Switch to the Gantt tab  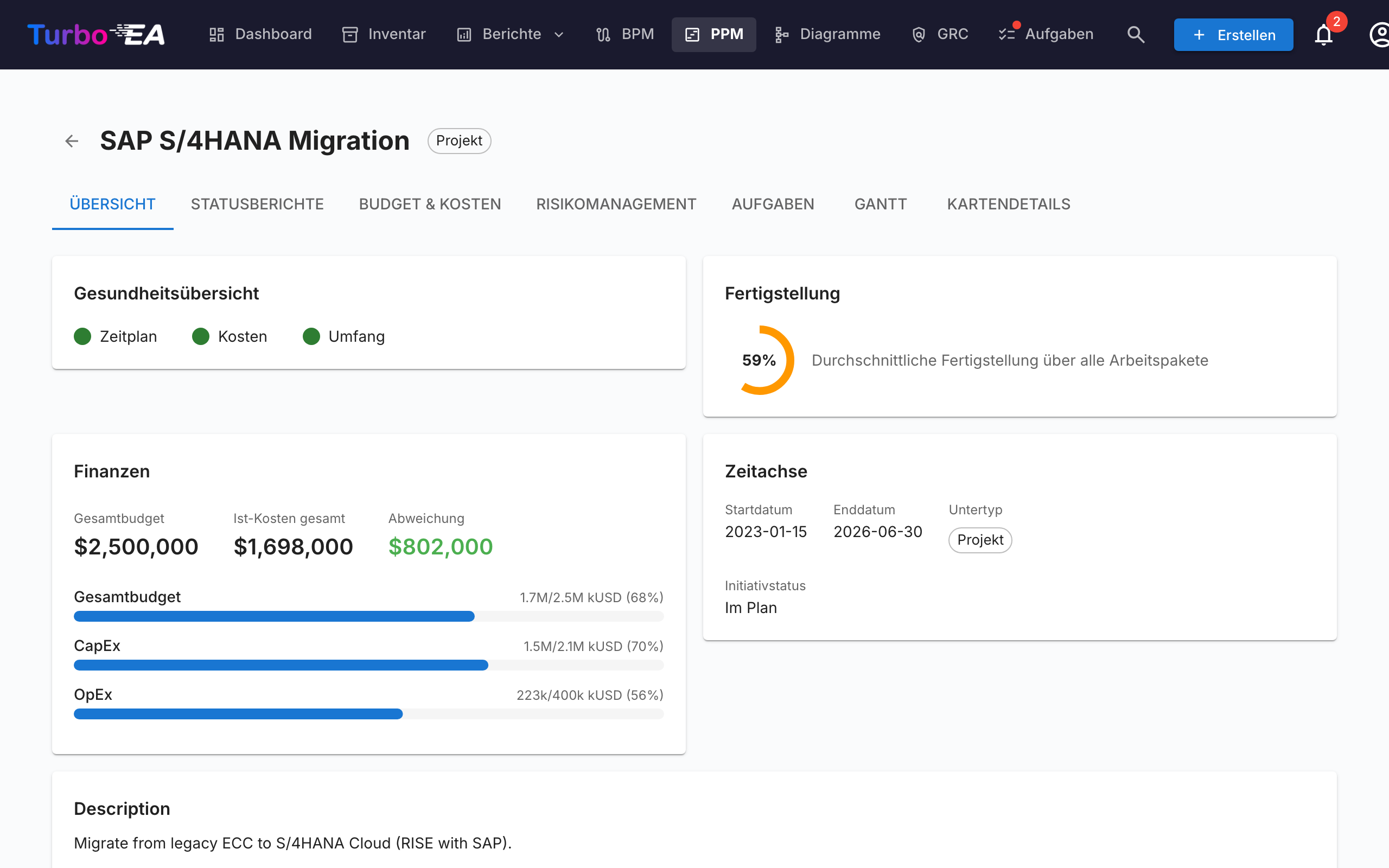881,205
